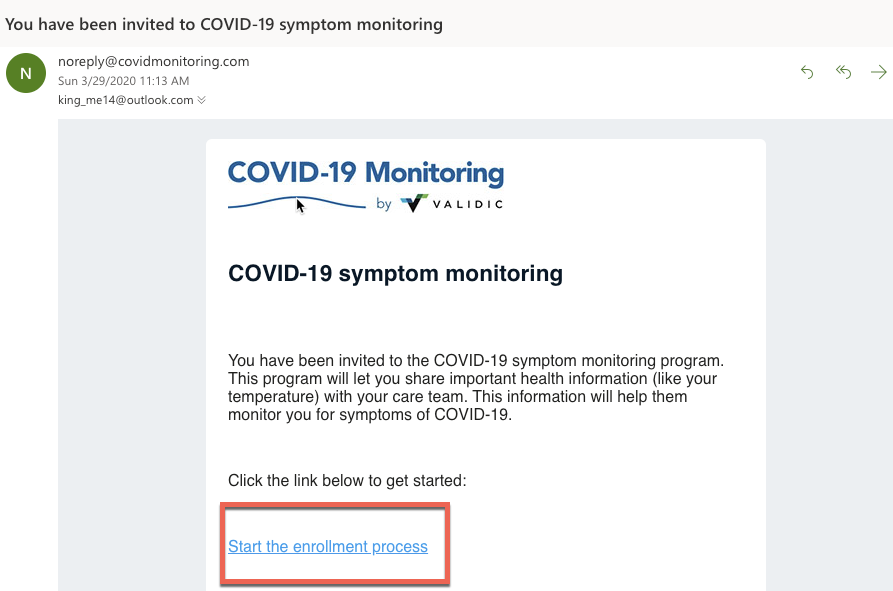Reply all using the double arrow icon
This screenshot has height=591, width=893.
tap(843, 72)
